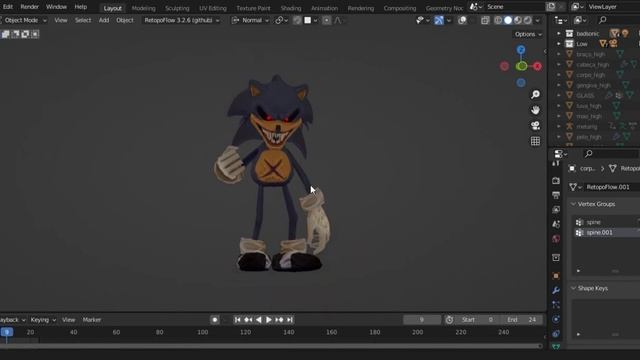Toggle the gizmo display button
This screenshot has width=640, height=360.
click(439, 20)
